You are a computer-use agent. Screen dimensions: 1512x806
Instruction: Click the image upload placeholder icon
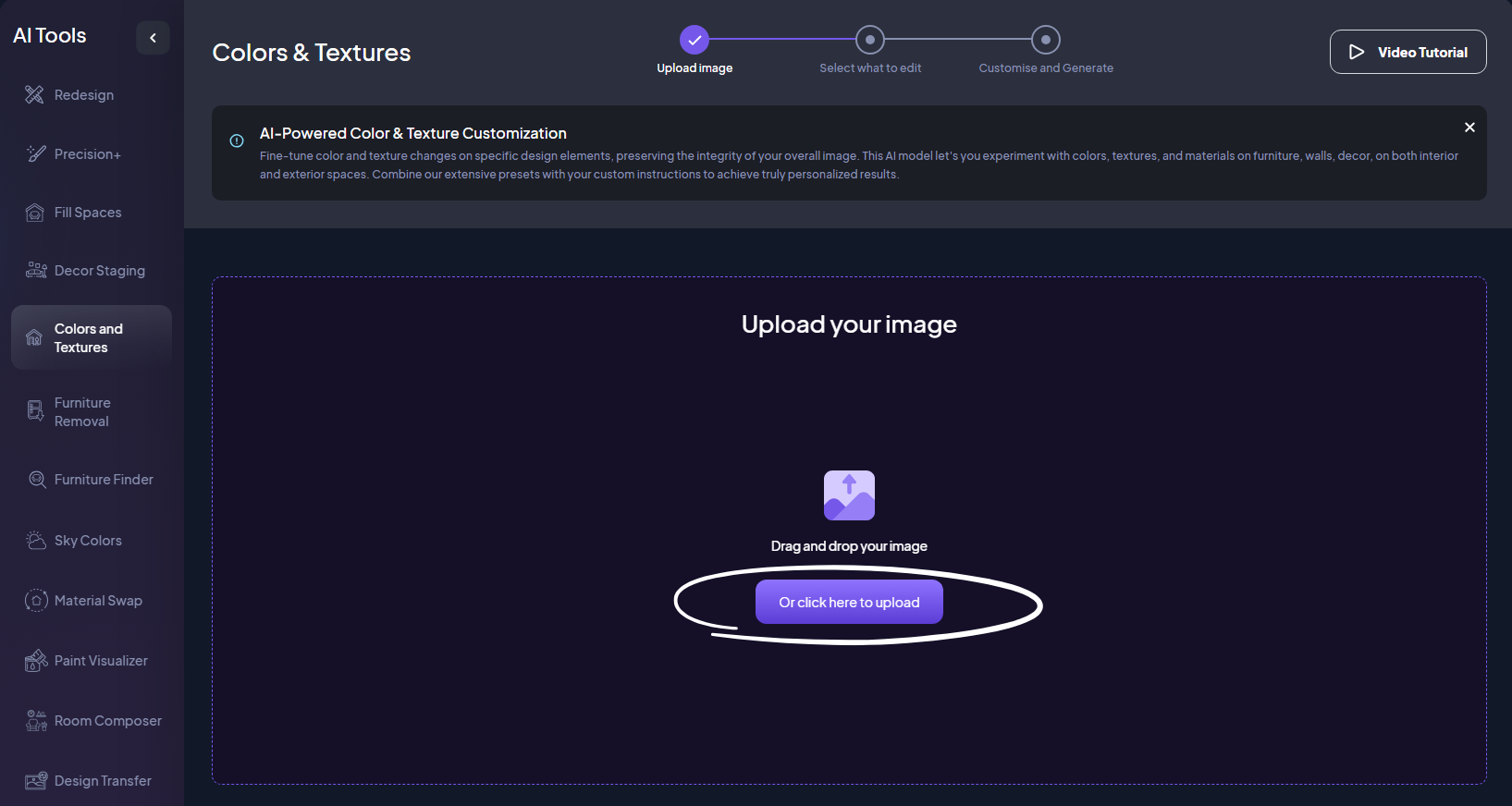click(x=849, y=495)
